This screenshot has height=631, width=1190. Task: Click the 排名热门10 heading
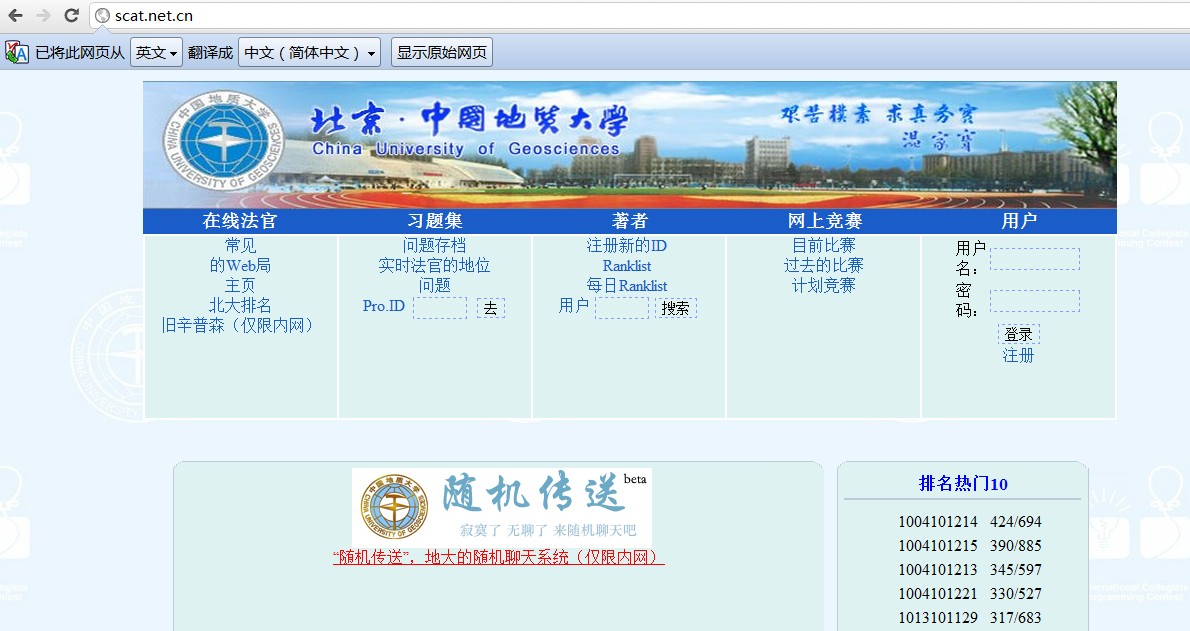click(963, 484)
